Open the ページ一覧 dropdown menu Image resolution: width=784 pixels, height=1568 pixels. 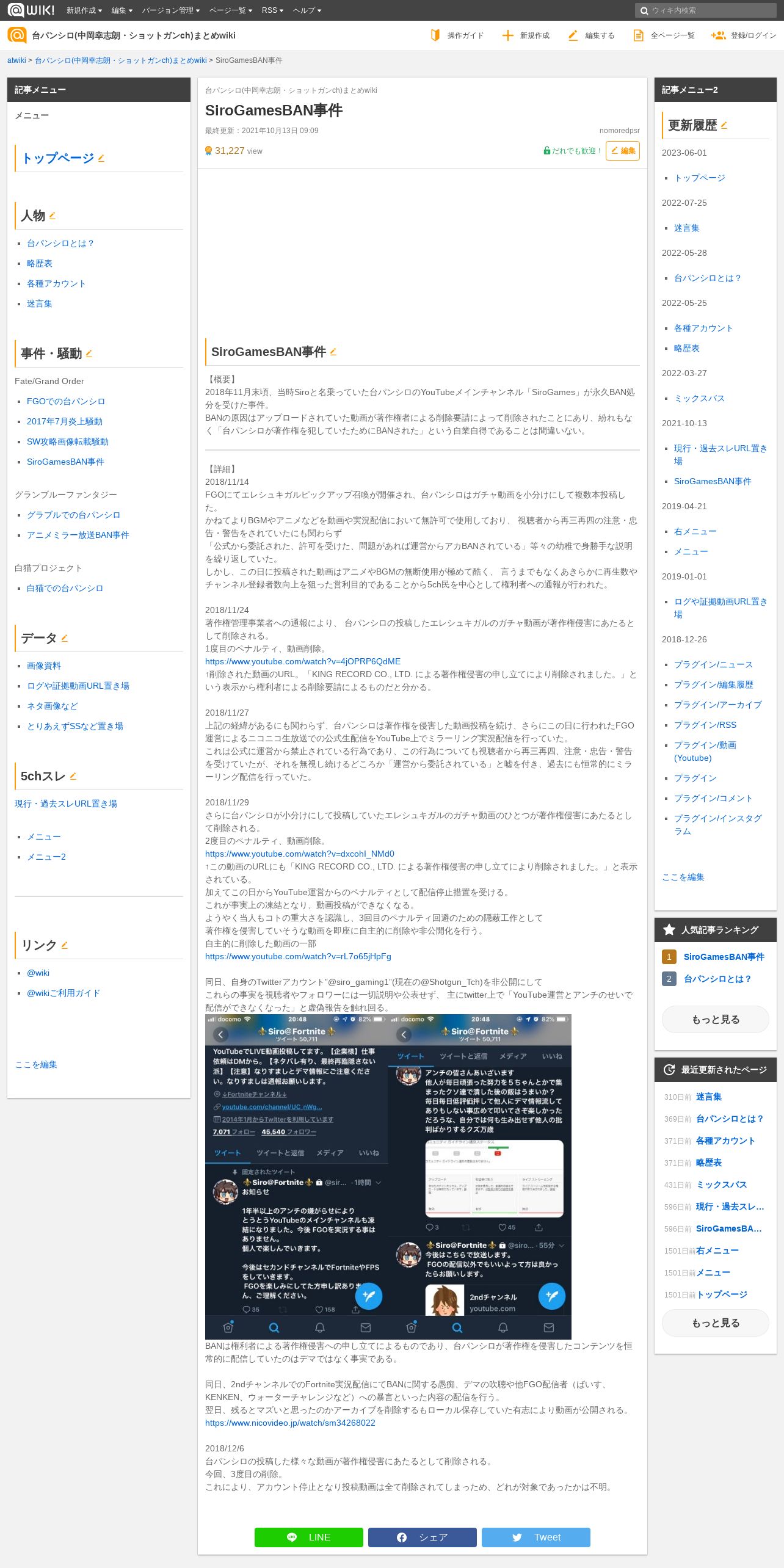click(231, 10)
